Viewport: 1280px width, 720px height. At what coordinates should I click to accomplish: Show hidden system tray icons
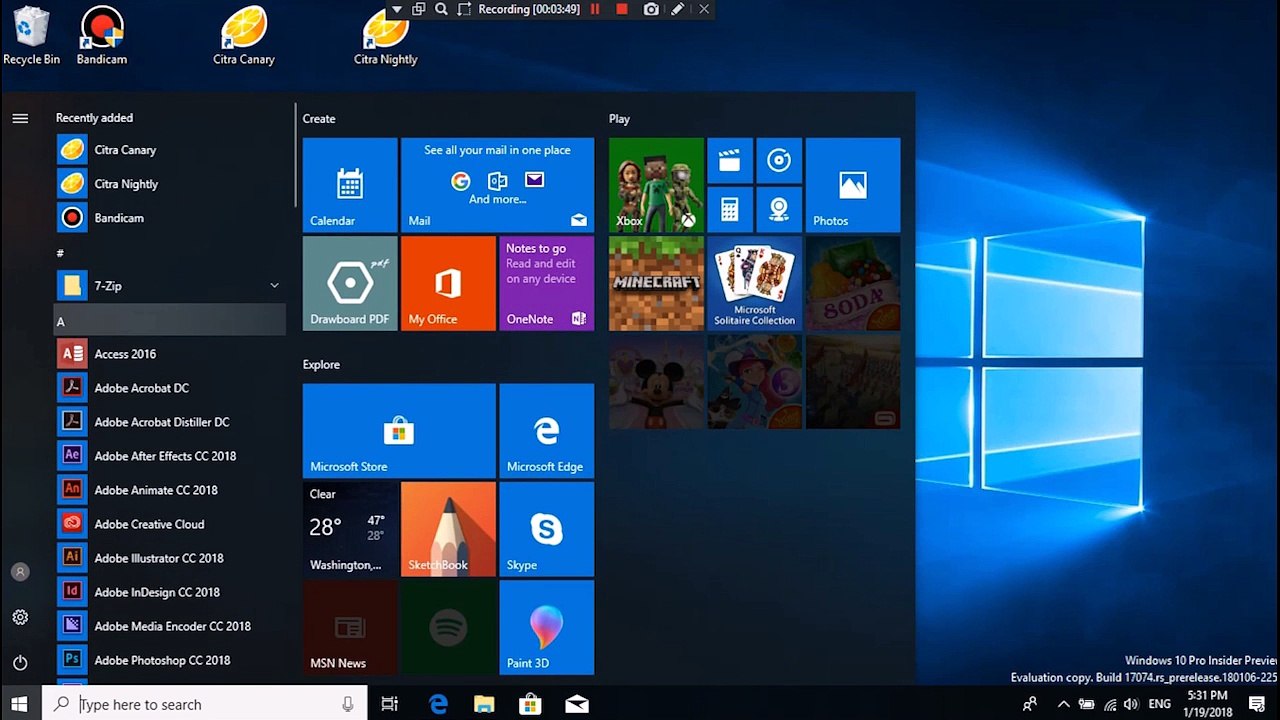tap(1063, 704)
